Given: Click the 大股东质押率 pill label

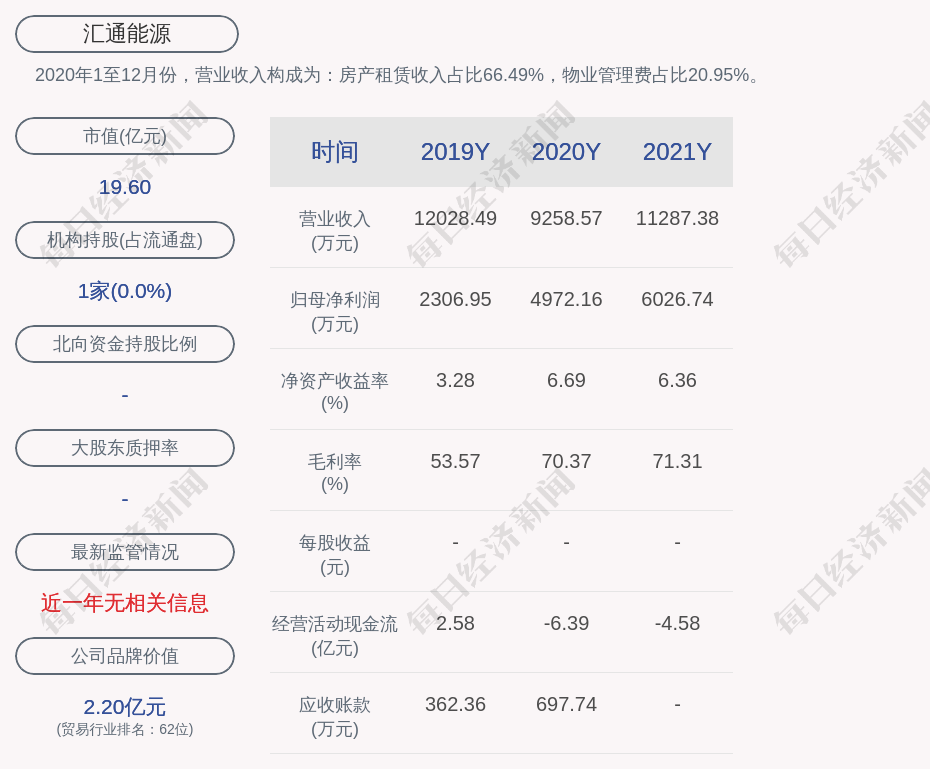Looking at the screenshot, I should tap(125, 448).
